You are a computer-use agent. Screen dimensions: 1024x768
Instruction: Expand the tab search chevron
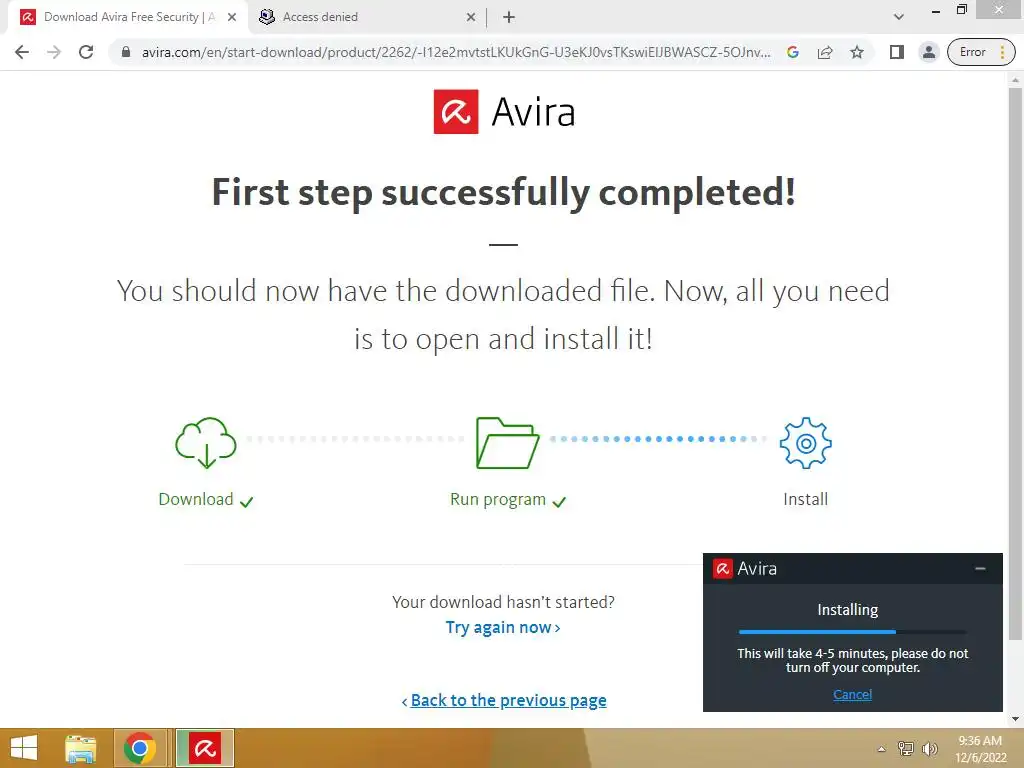(x=899, y=17)
